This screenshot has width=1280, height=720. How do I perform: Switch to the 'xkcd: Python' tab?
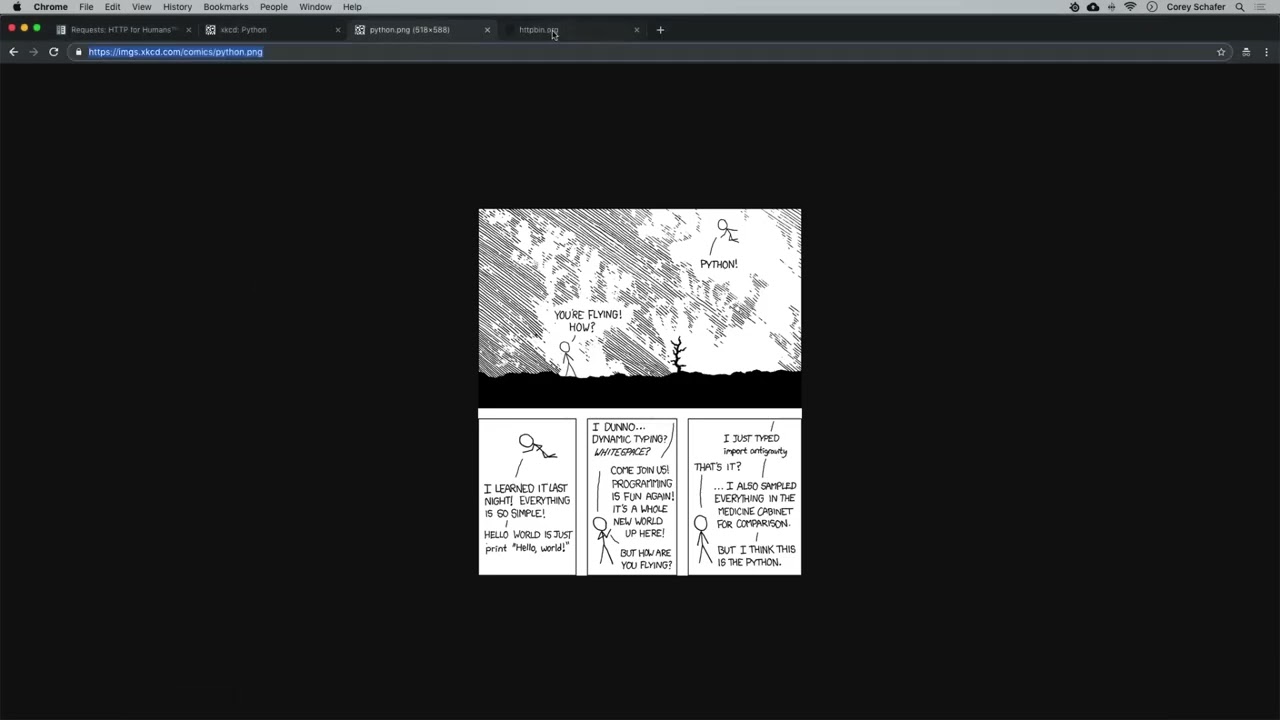point(272,30)
